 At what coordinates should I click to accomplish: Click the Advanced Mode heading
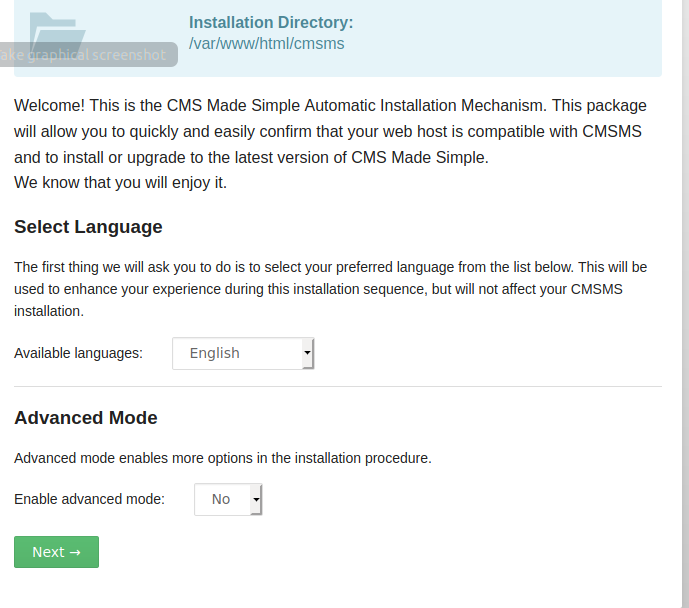click(86, 418)
